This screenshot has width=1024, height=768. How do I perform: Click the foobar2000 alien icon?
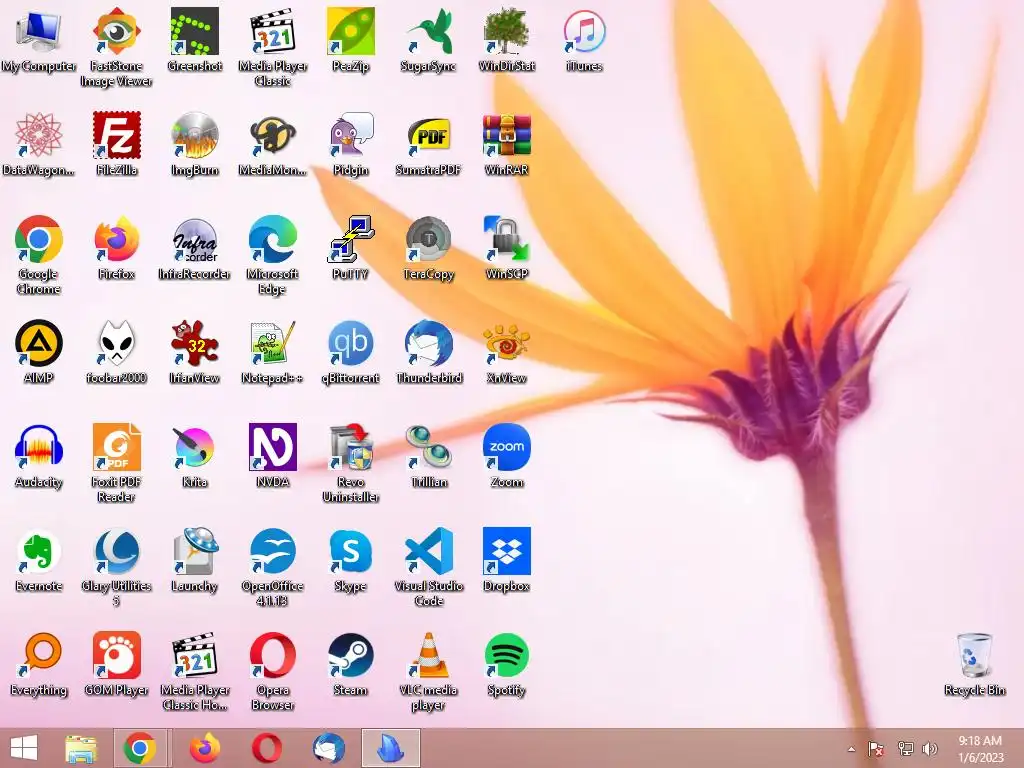[x=116, y=343]
